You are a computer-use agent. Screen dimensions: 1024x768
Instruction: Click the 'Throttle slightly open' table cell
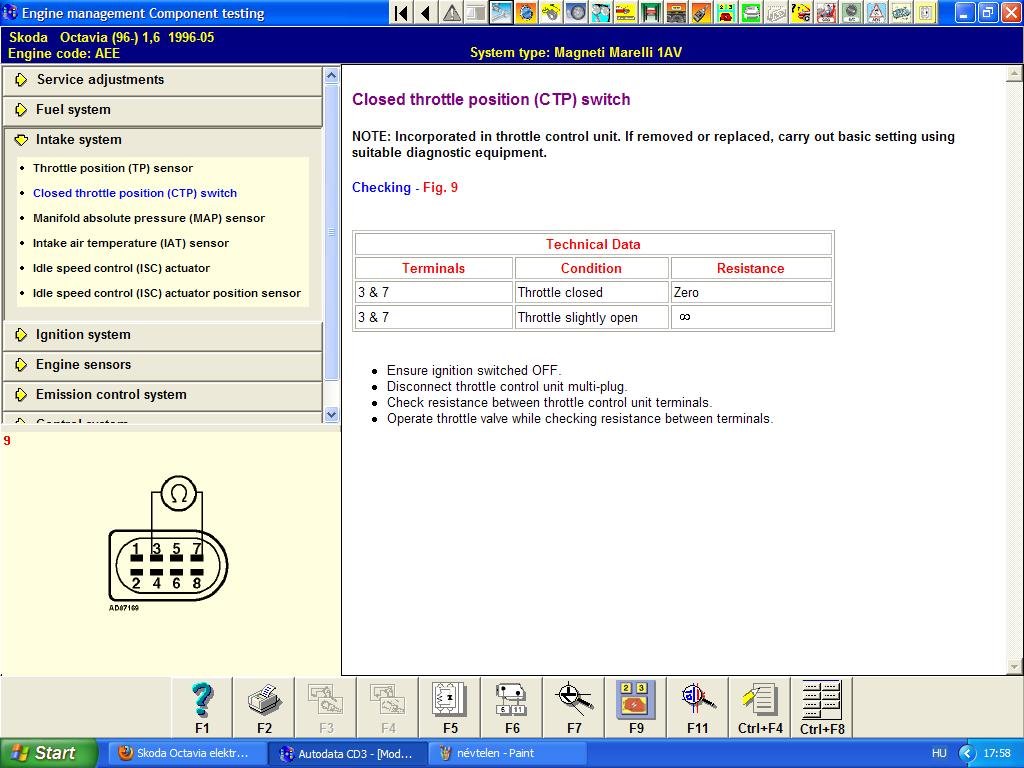pyautogui.click(x=592, y=317)
